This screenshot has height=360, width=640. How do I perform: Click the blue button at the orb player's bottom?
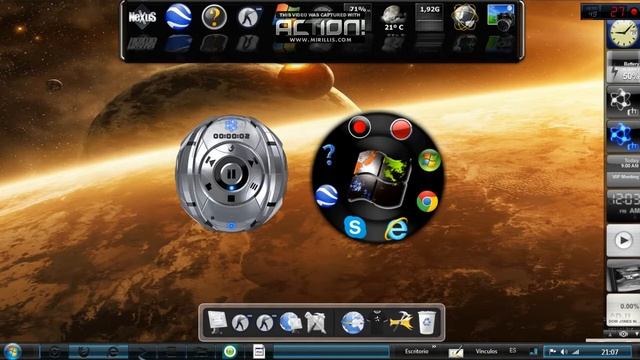point(231,225)
